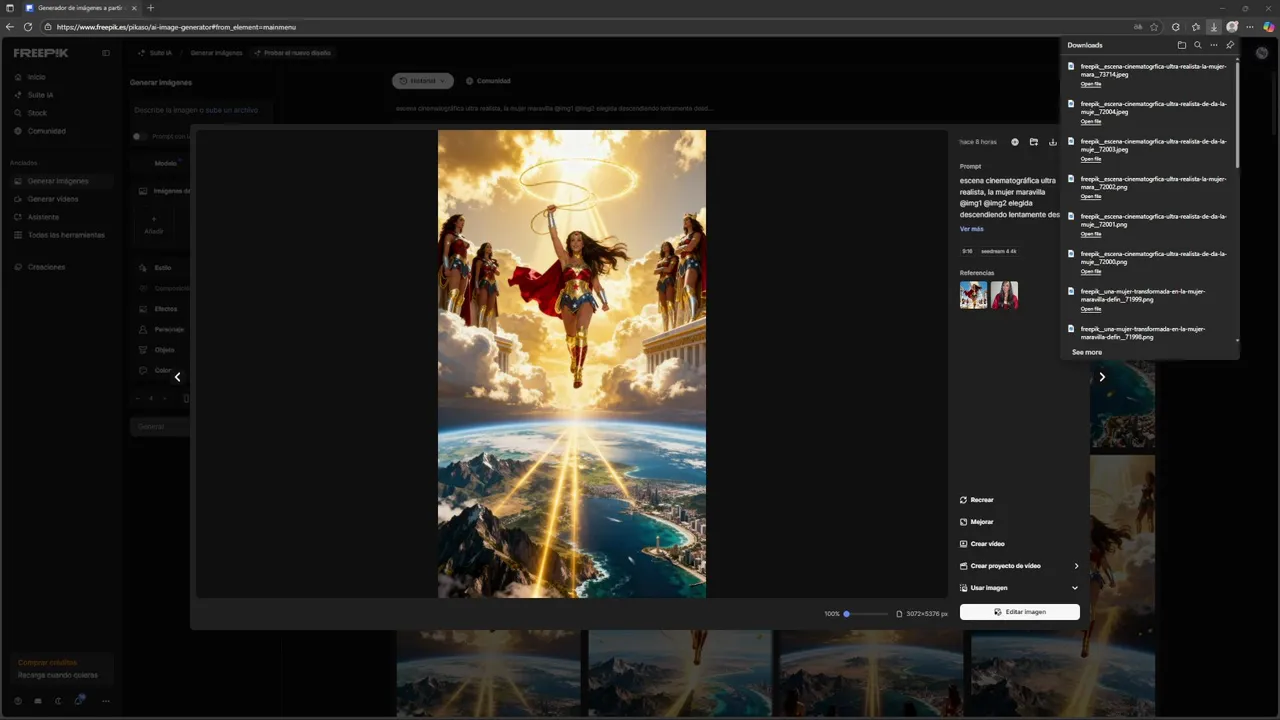This screenshot has height=720, width=1280.
Task: Download the generated image icon
Action: point(1052,142)
